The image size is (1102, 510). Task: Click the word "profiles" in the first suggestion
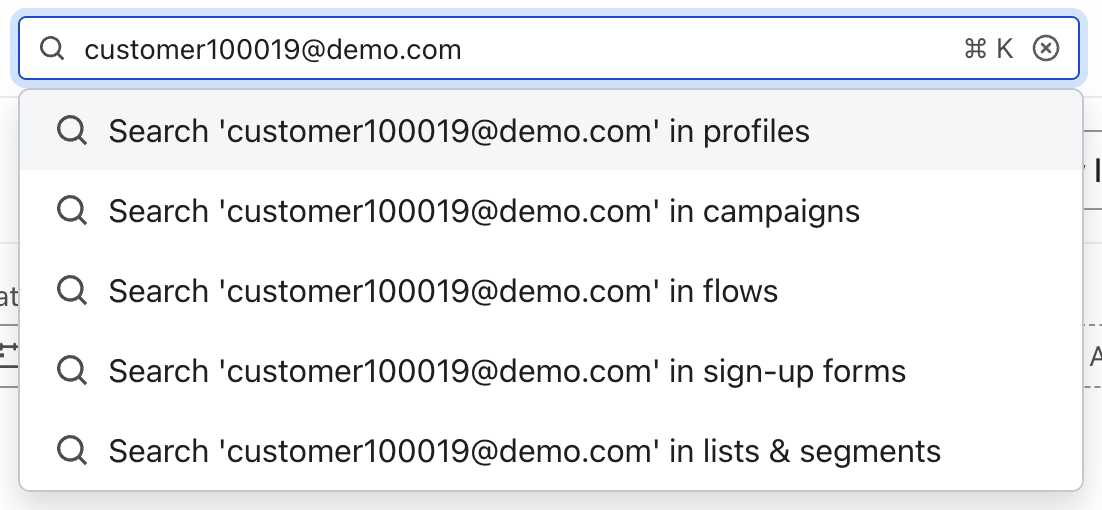756,131
